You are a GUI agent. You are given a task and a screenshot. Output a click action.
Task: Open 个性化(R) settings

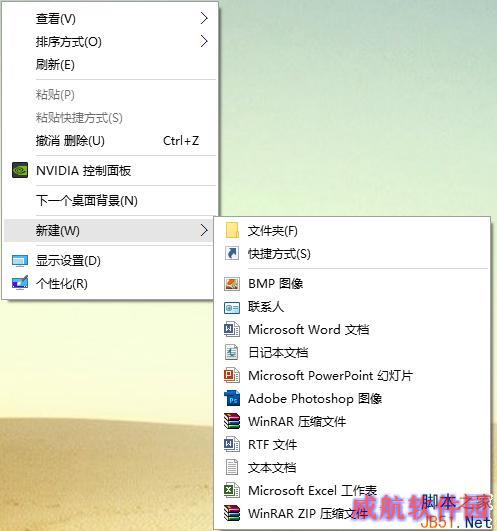click(x=109, y=283)
